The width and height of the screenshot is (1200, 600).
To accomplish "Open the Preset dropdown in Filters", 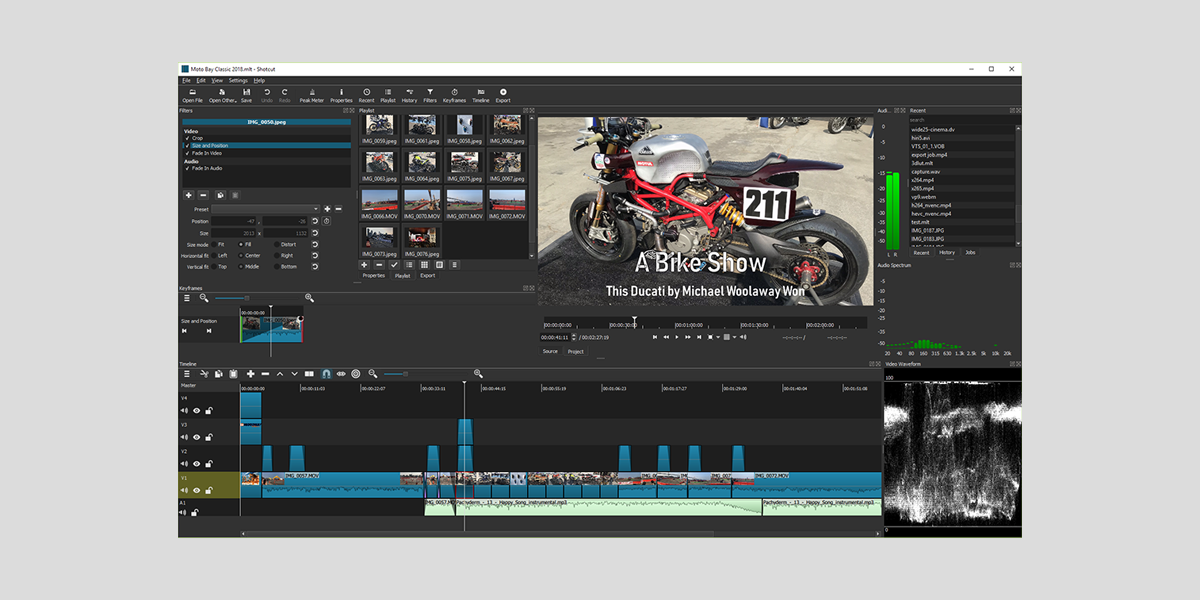I will [267, 209].
